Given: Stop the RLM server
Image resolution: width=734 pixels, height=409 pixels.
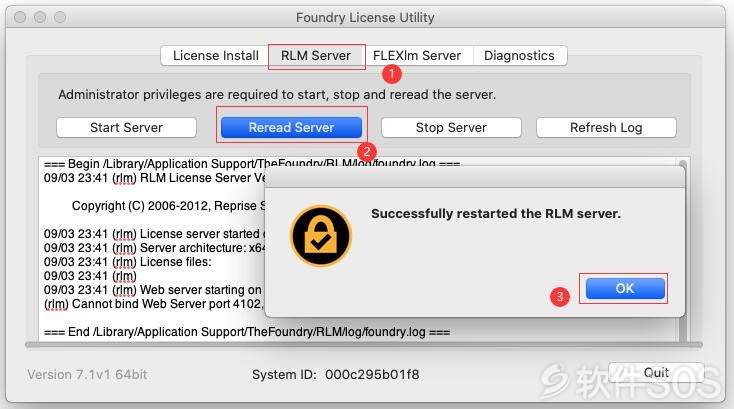Looking at the screenshot, I should point(451,127).
